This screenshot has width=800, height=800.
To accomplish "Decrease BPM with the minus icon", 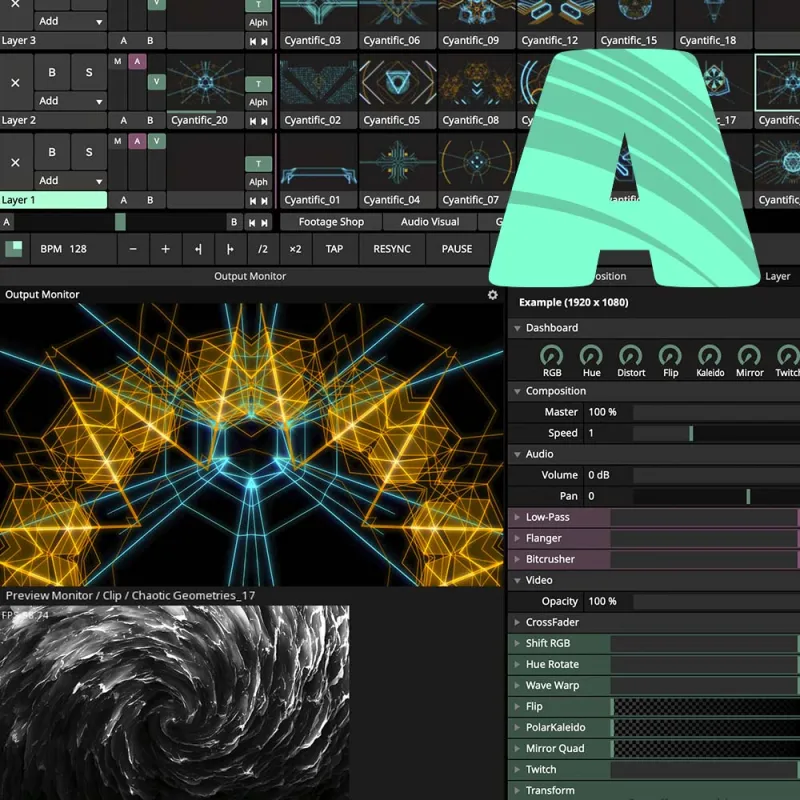I will [x=133, y=249].
